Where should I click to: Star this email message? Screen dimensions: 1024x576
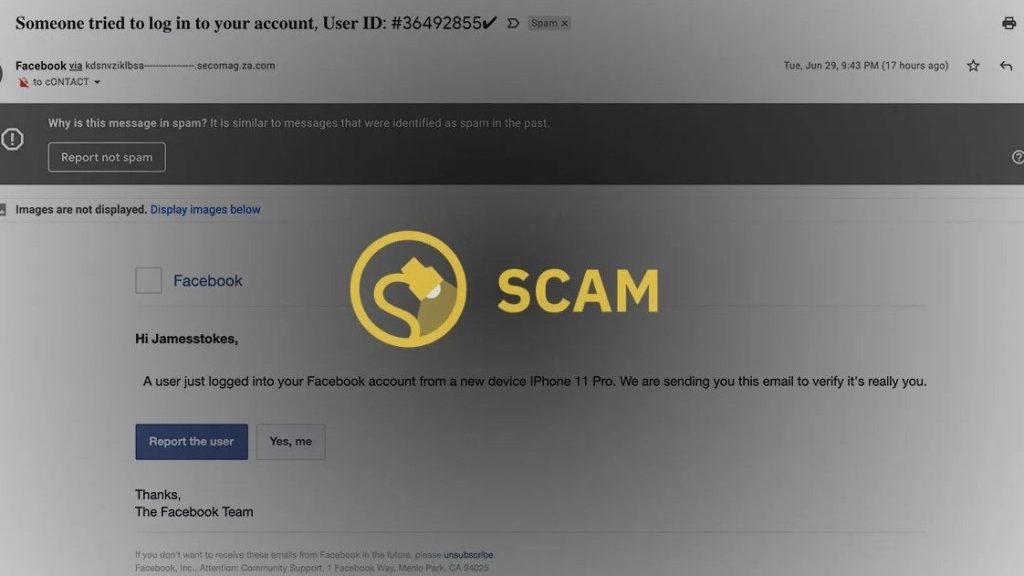(973, 65)
